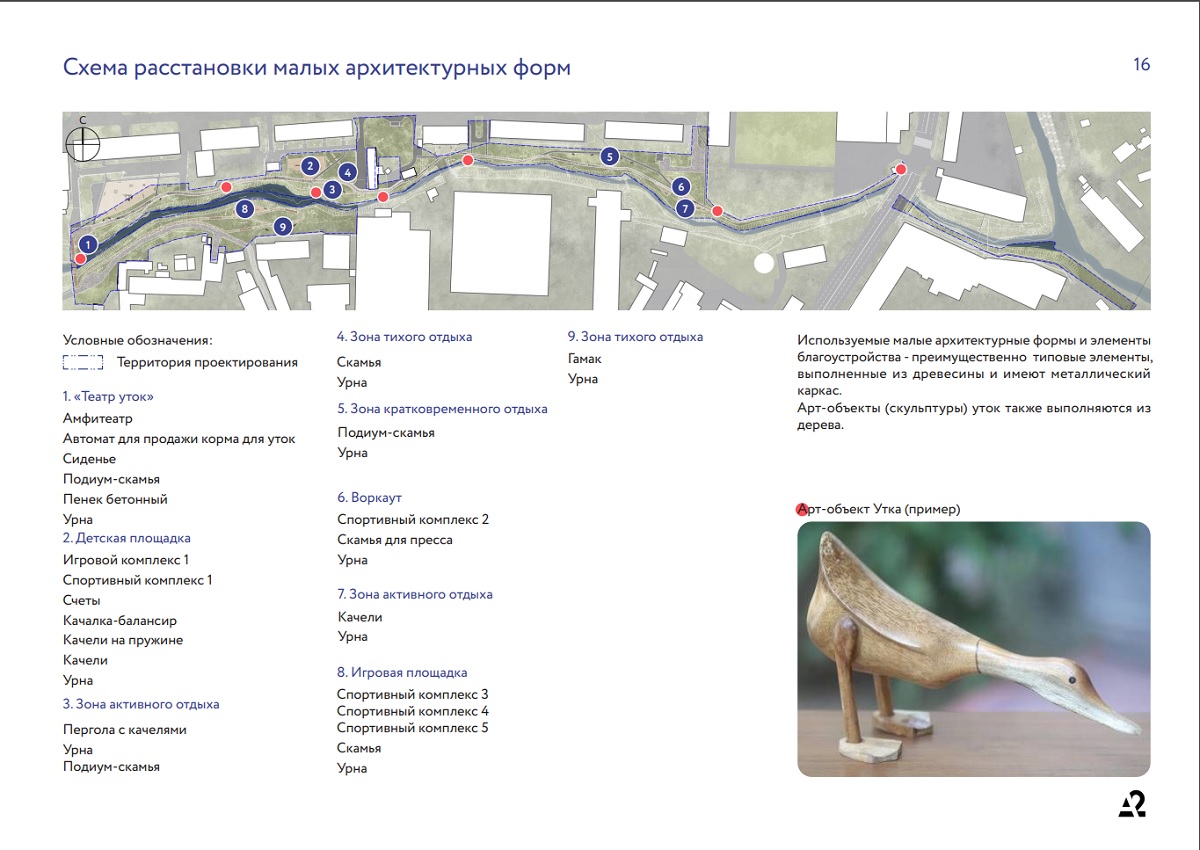Viewport: 1200px width, 850px height.
Task: Select heading "6. Воркаут"
Action: click(369, 497)
